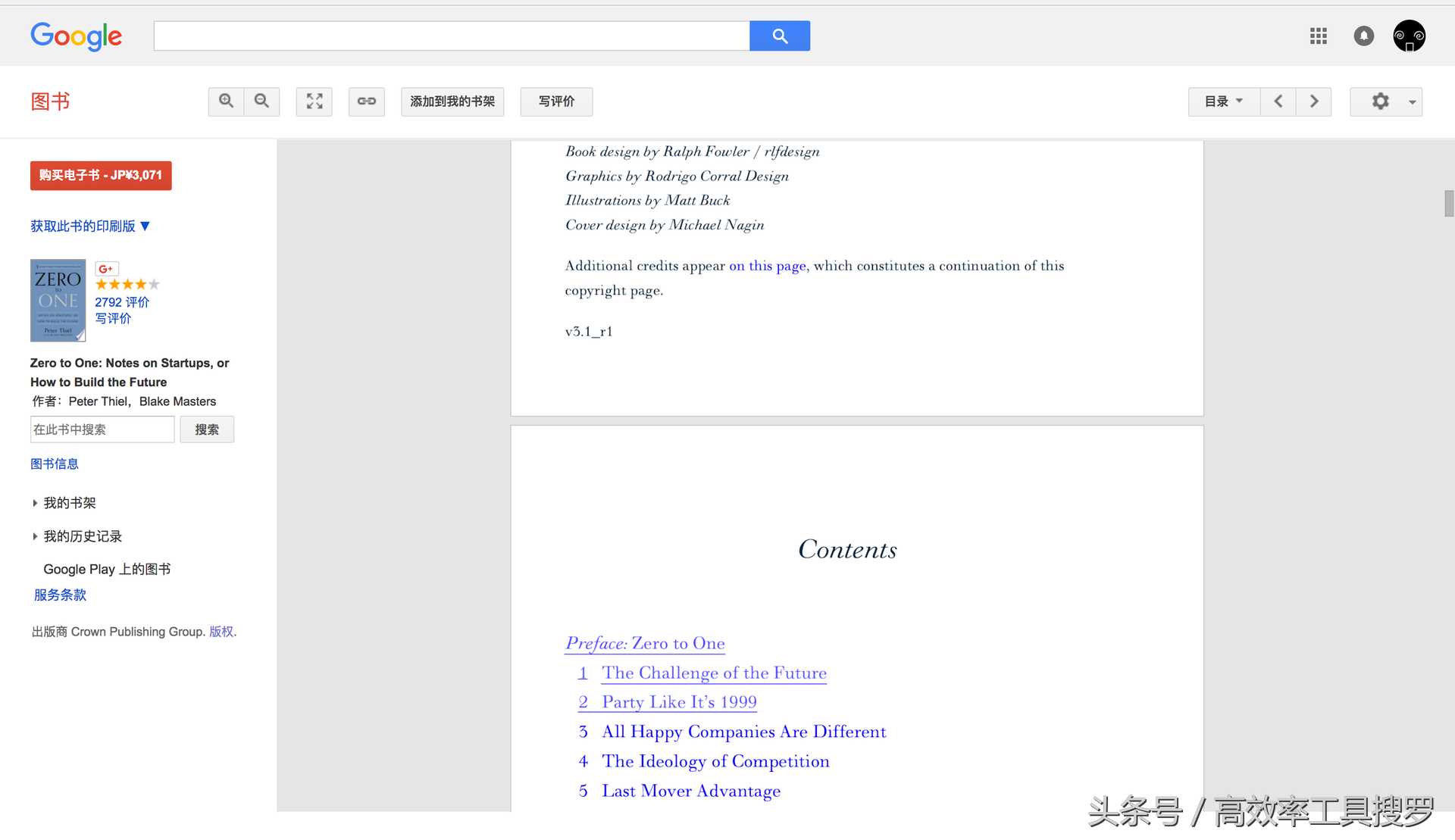Open the 服务条款 link
This screenshot has width=1455, height=840.
pyautogui.click(x=60, y=595)
